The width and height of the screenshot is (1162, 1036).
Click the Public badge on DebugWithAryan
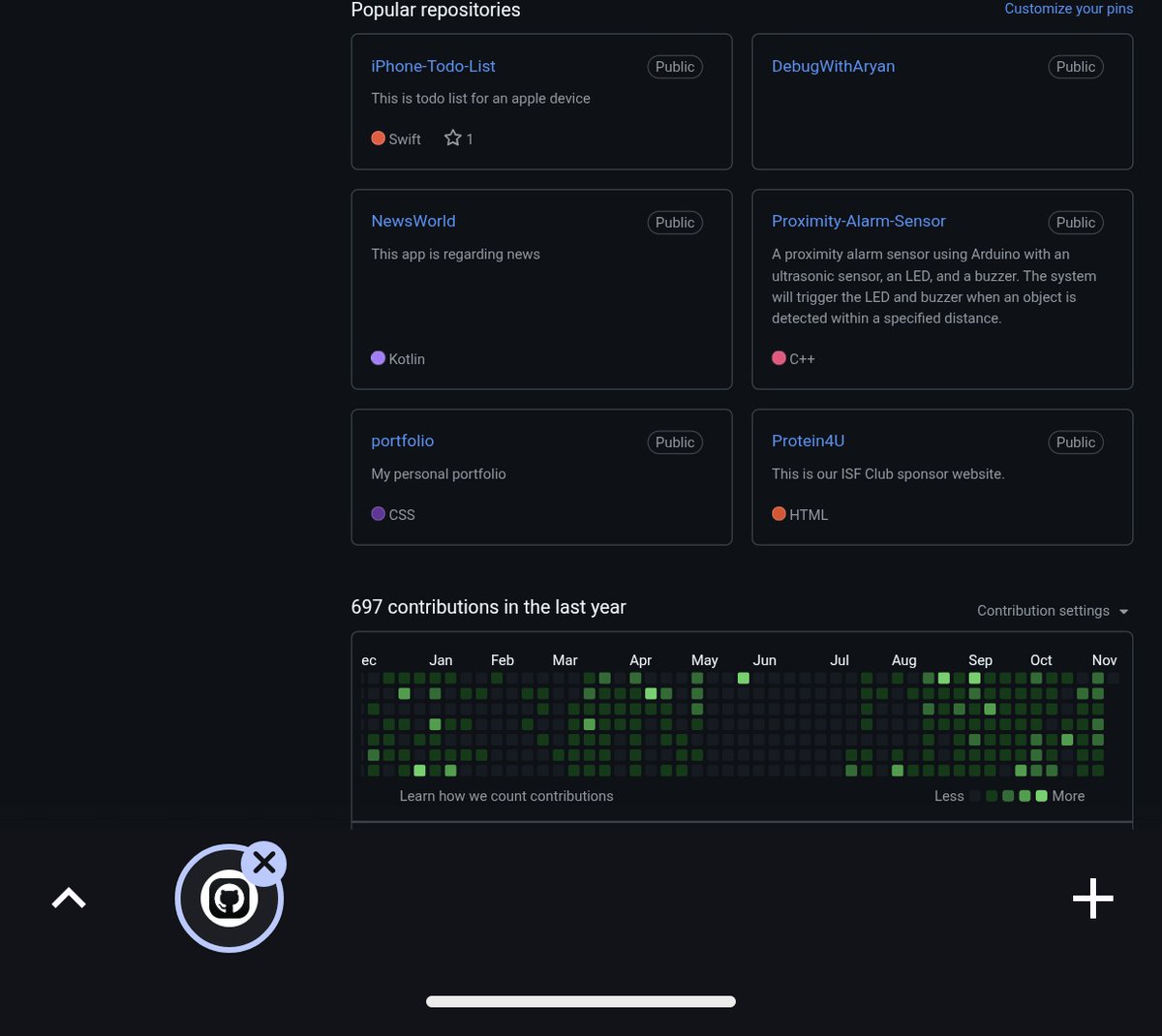[1076, 67]
